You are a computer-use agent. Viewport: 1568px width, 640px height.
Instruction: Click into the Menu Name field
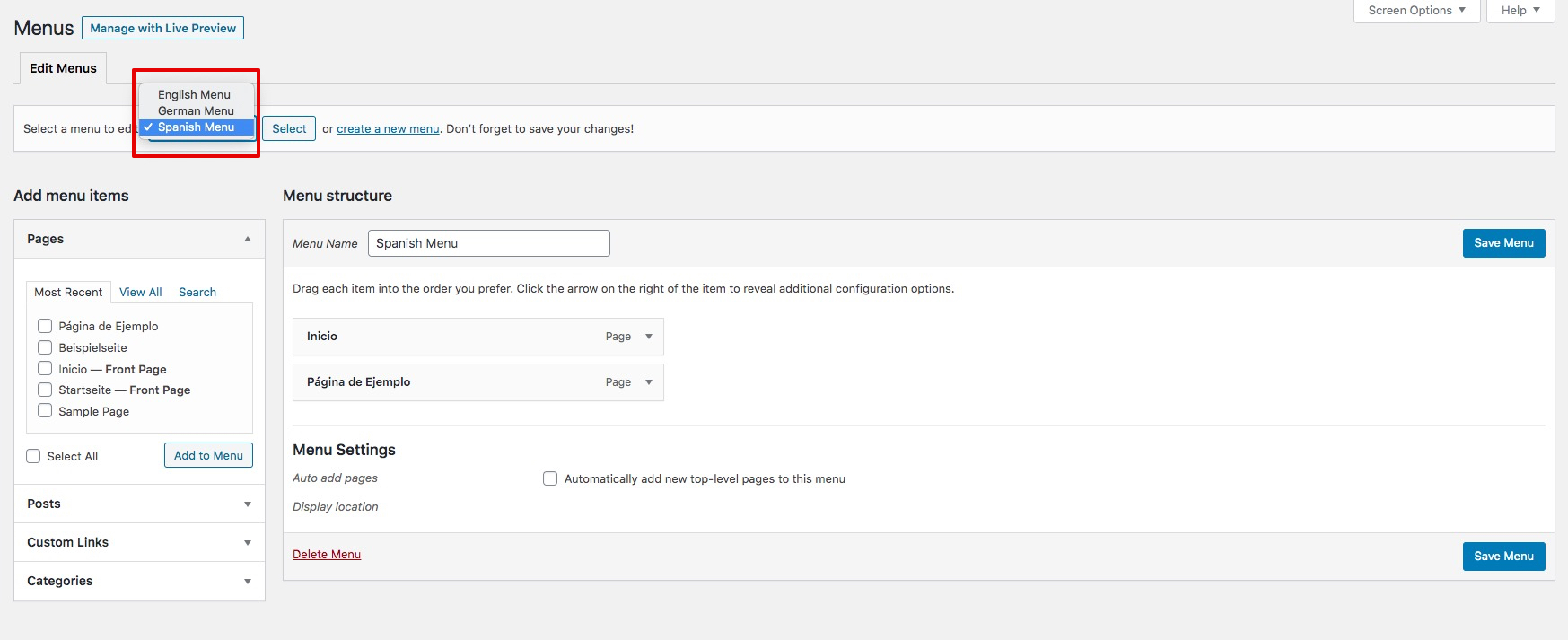pyautogui.click(x=488, y=243)
